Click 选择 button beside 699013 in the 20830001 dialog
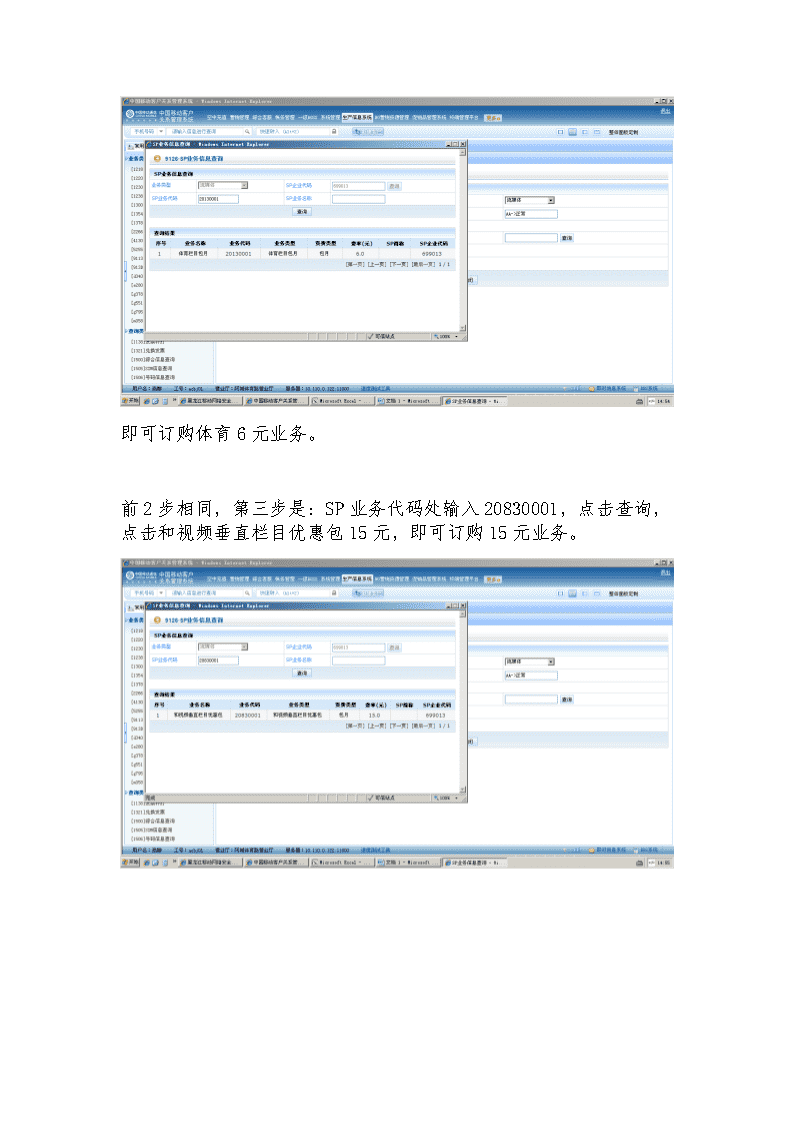This screenshot has width=794, height=1123. pyautogui.click(x=394, y=647)
